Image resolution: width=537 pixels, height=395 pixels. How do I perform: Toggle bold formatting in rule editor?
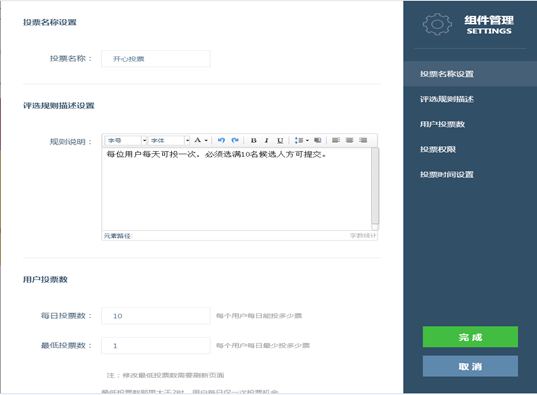(253, 140)
